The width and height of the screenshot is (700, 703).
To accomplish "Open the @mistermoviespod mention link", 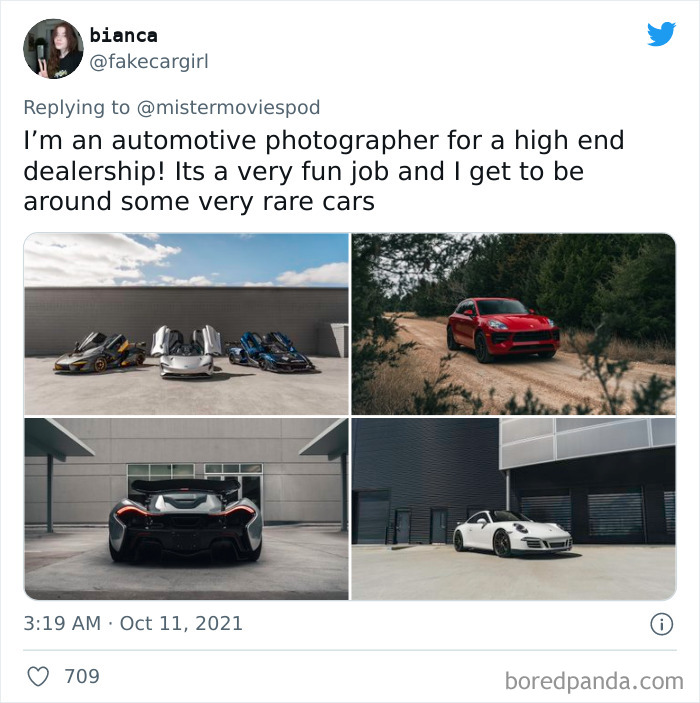I will 228,108.
